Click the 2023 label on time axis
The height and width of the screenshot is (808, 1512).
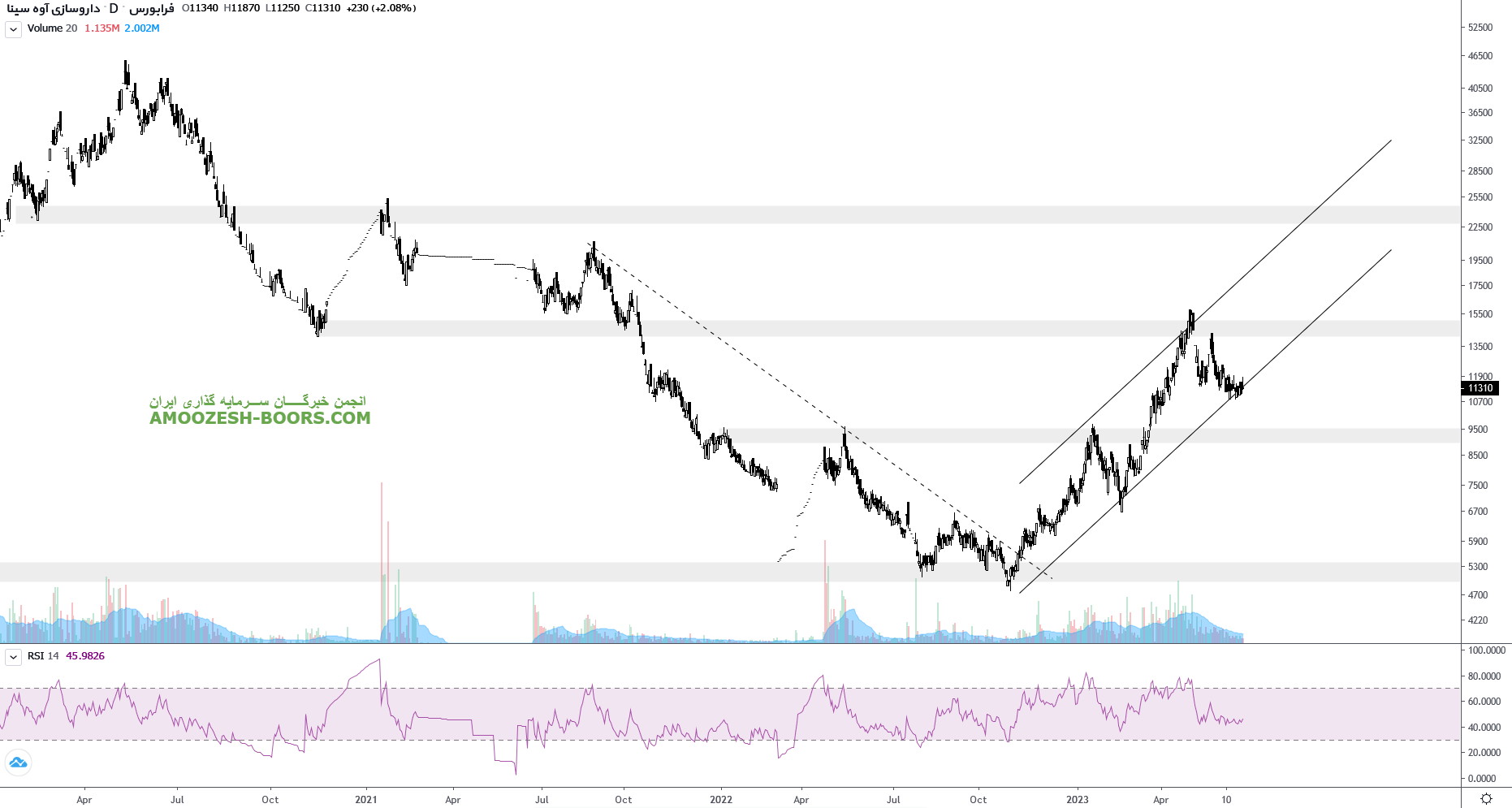[1077, 800]
